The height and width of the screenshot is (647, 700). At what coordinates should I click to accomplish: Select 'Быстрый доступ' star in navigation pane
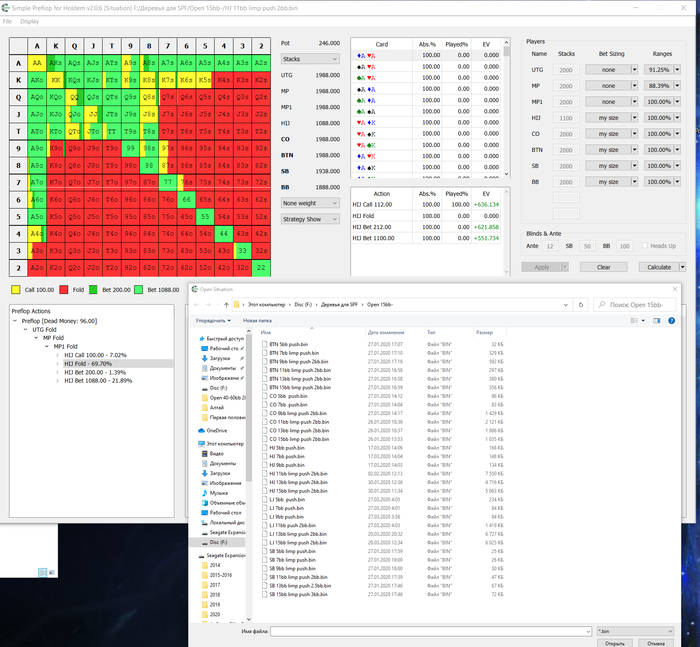click(x=202, y=339)
